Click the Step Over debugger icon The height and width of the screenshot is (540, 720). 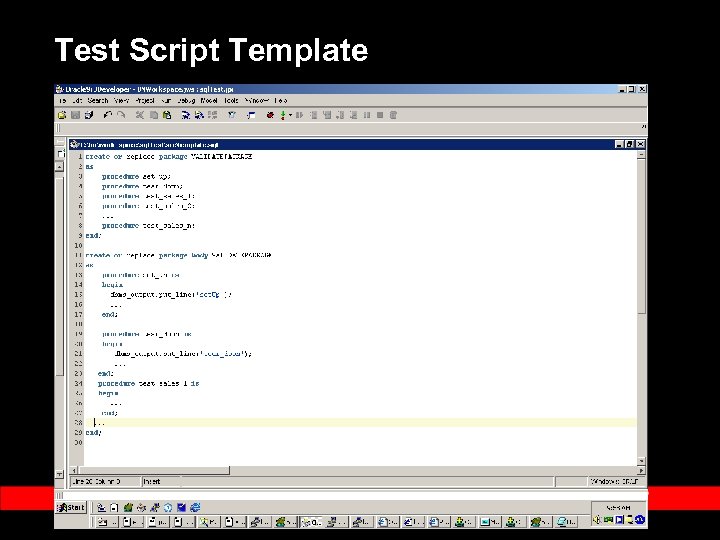click(x=314, y=115)
